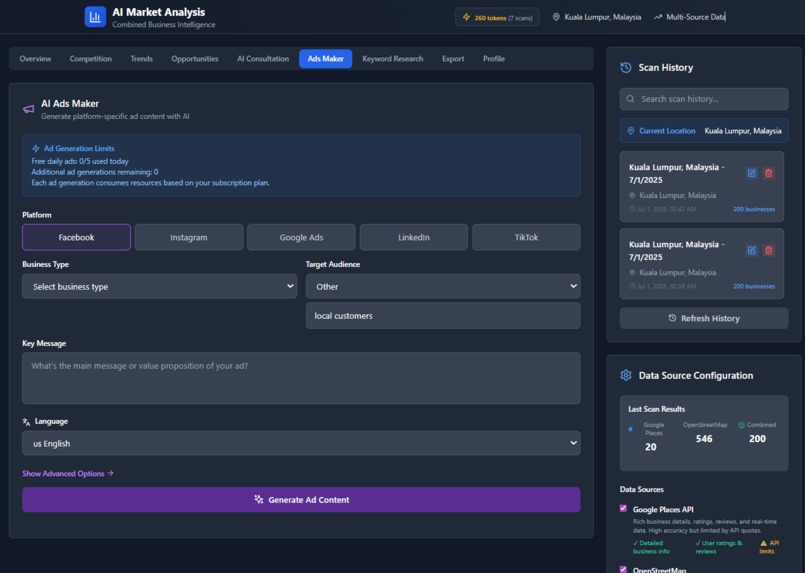Choose LinkedIn as the platform
Image resolution: width=805 pixels, height=573 pixels.
tap(414, 237)
